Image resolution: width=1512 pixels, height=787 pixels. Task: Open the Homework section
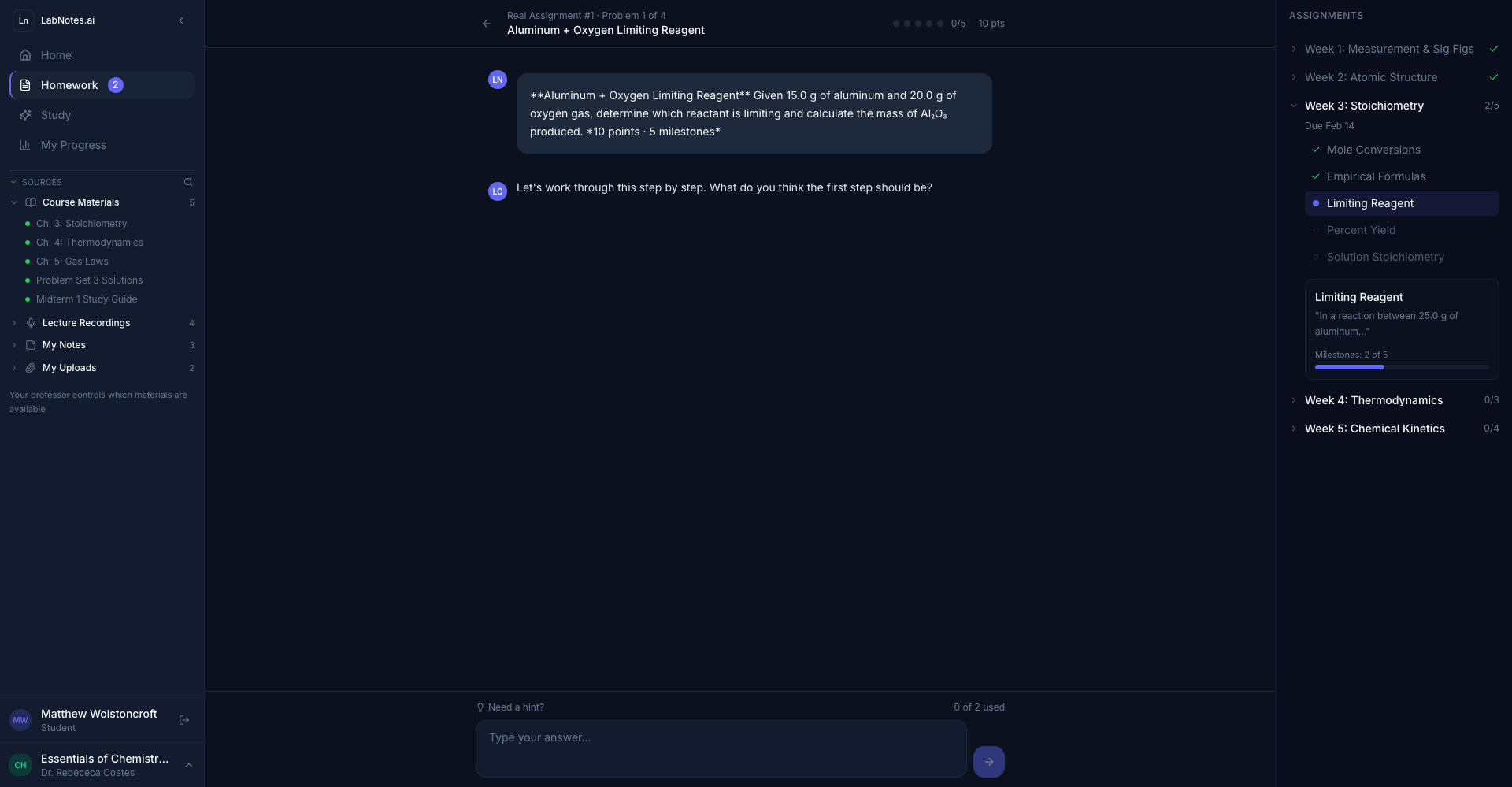tap(69, 85)
